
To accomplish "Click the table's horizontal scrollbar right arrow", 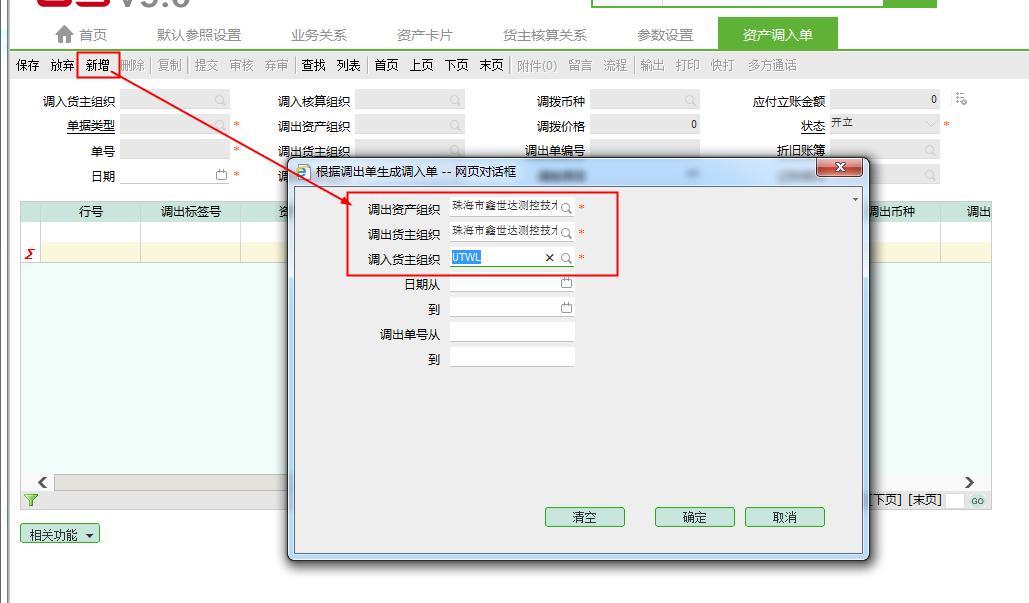I will point(969,482).
